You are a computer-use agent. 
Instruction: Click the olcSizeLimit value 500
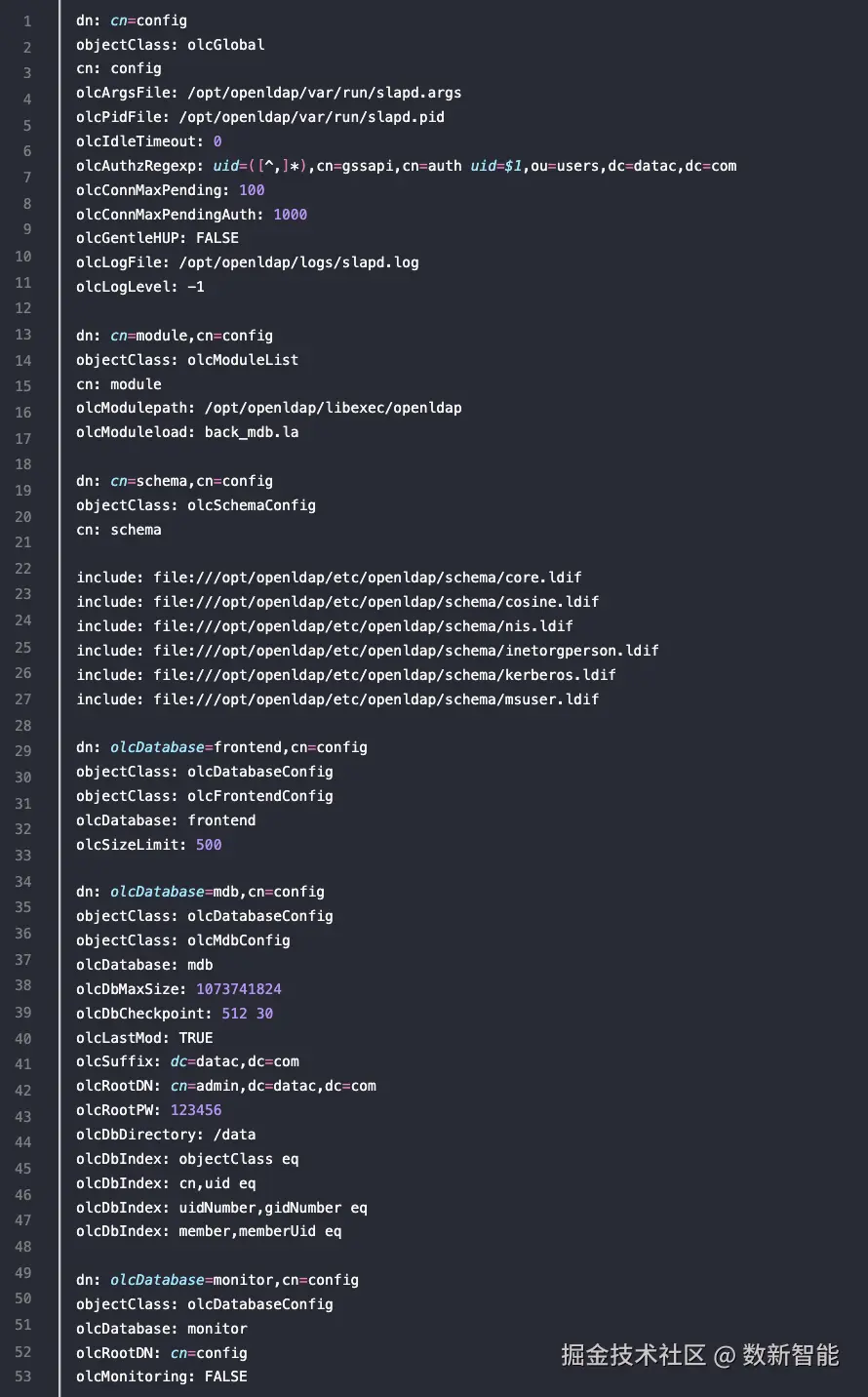pos(209,845)
